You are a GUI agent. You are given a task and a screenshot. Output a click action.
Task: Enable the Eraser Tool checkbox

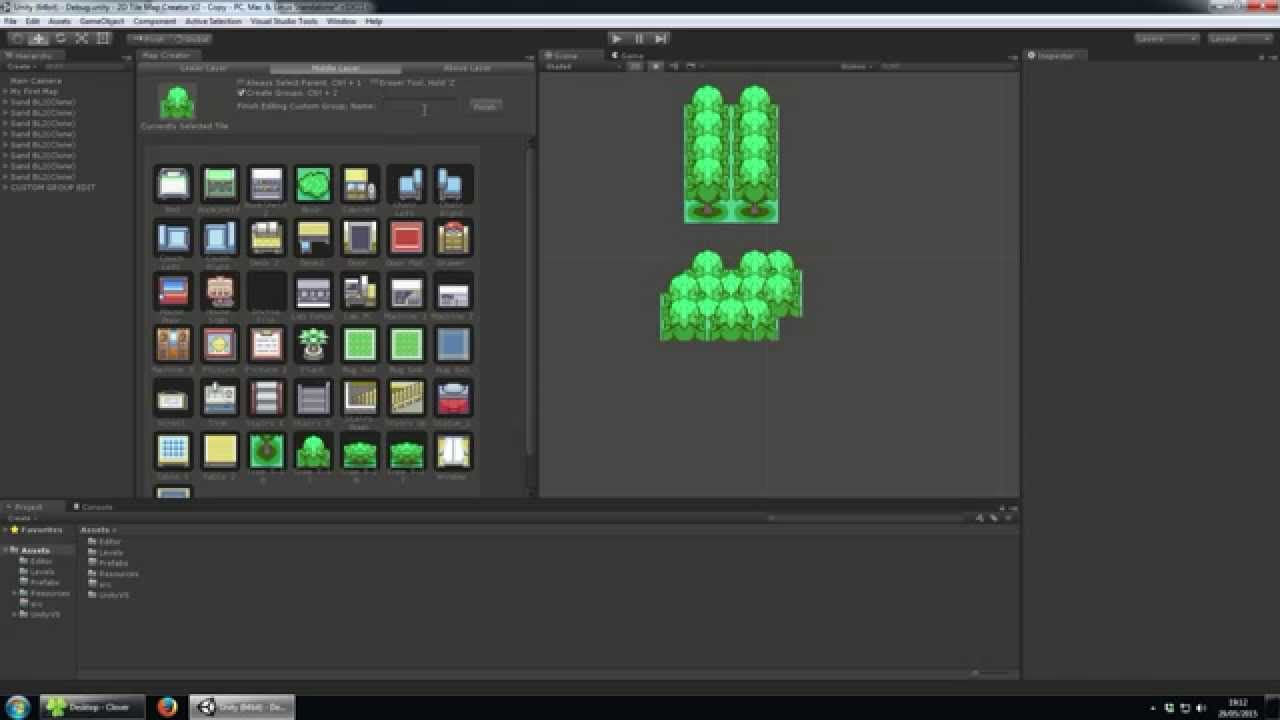(x=374, y=82)
